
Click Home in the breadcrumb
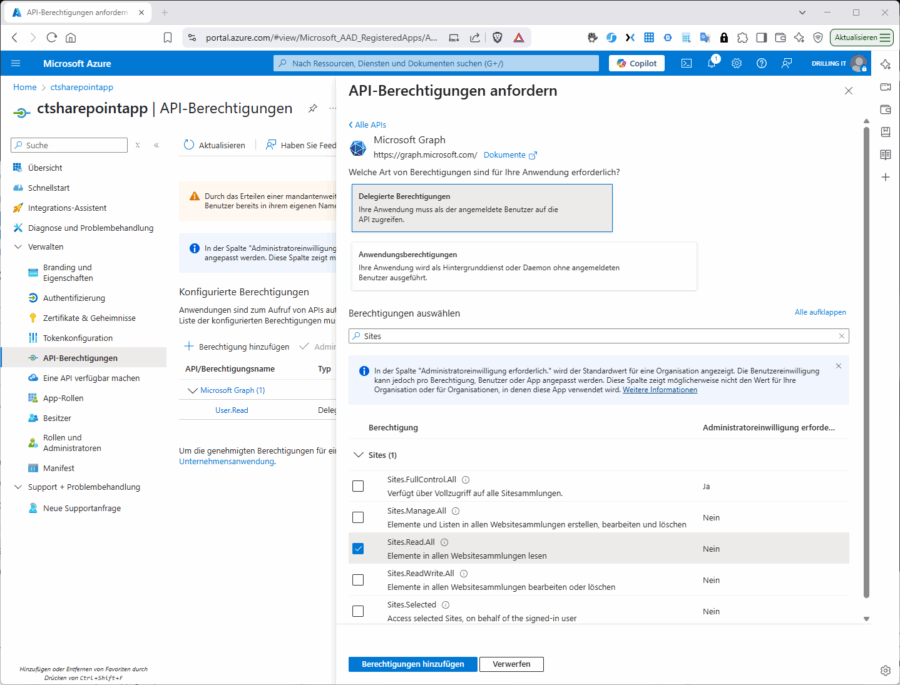[x=25, y=87]
